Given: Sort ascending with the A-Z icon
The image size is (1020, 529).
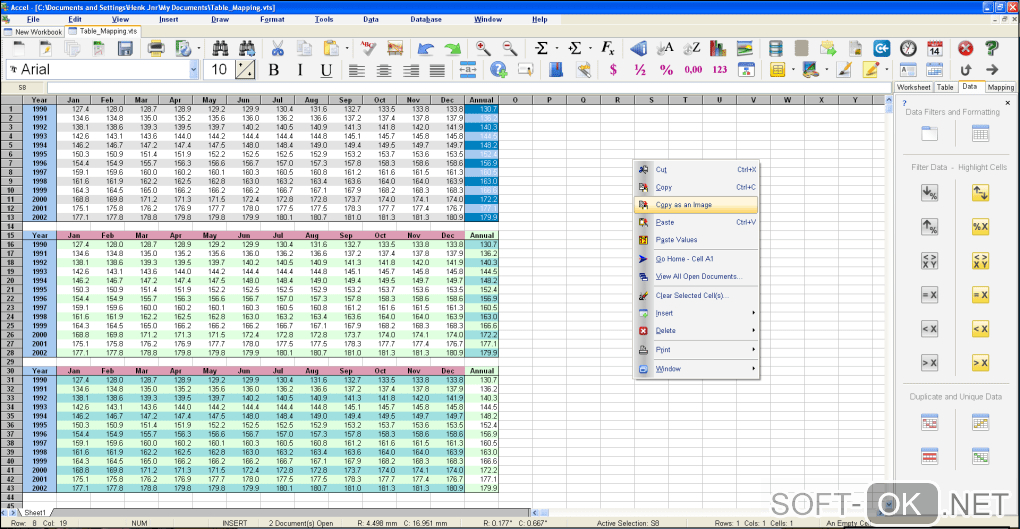Looking at the screenshot, I should coord(665,48).
